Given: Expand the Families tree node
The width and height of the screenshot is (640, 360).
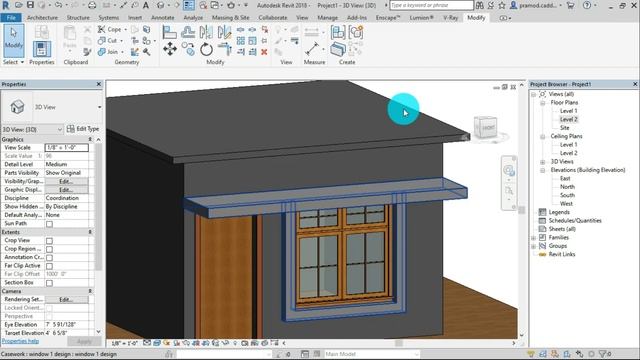Looking at the screenshot, I should [x=534, y=238].
